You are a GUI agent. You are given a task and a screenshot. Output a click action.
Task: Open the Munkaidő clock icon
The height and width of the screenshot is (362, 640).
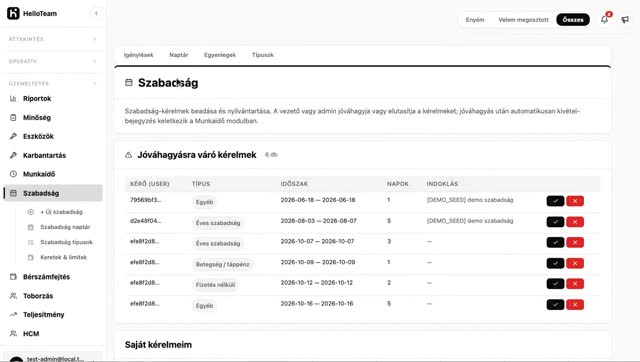click(x=13, y=174)
